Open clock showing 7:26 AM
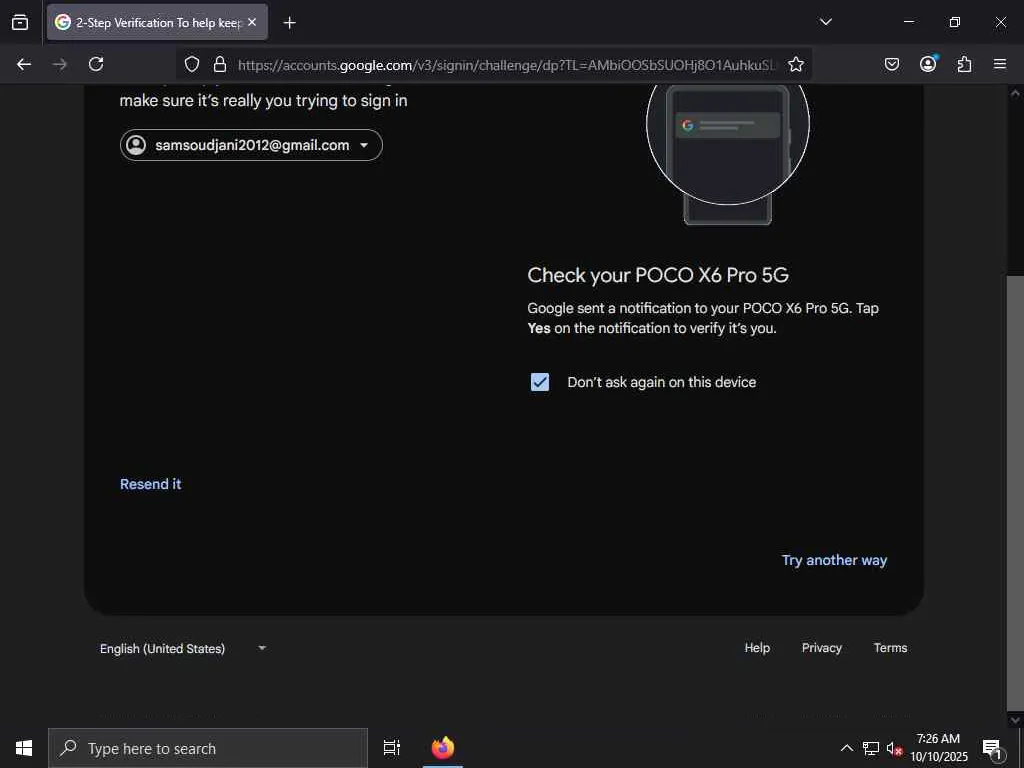The width and height of the screenshot is (1024, 768). point(938,748)
